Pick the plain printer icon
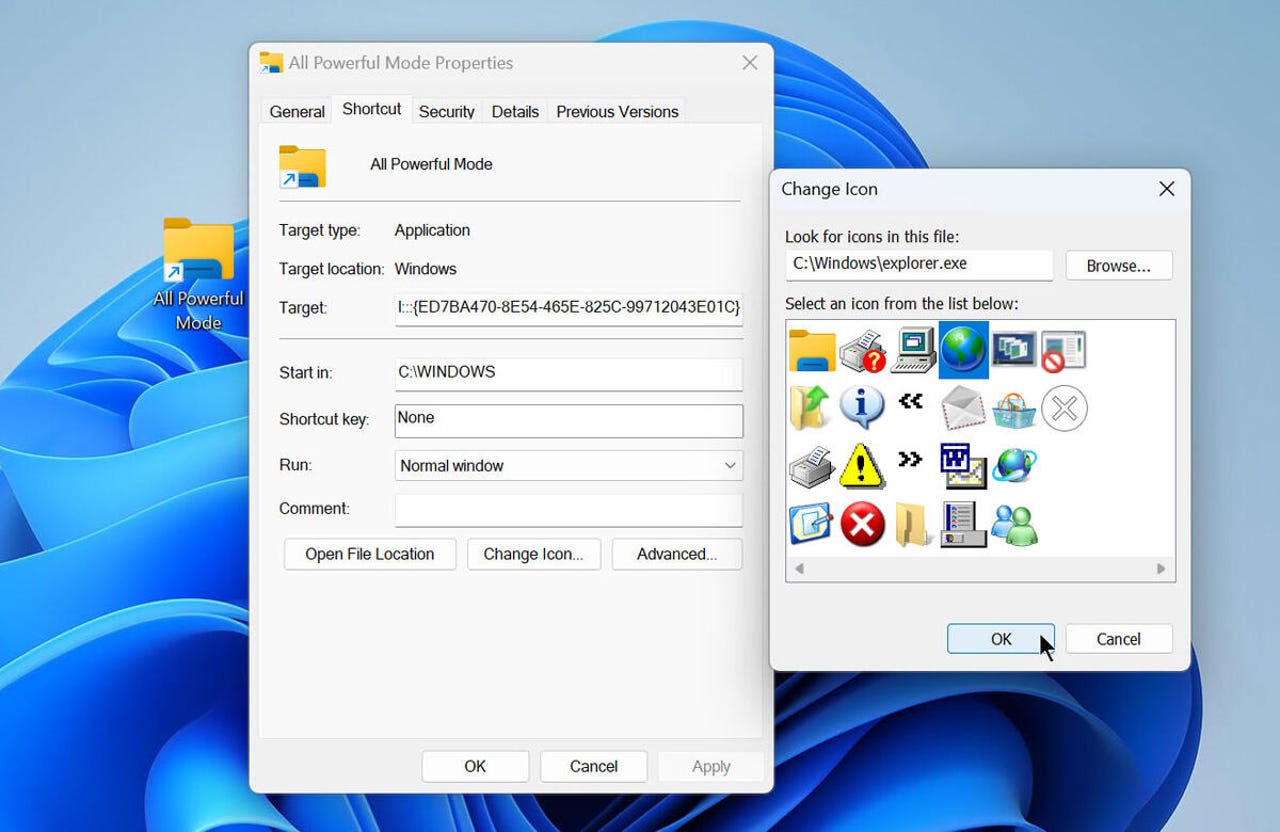The width and height of the screenshot is (1280, 832). coord(812,466)
